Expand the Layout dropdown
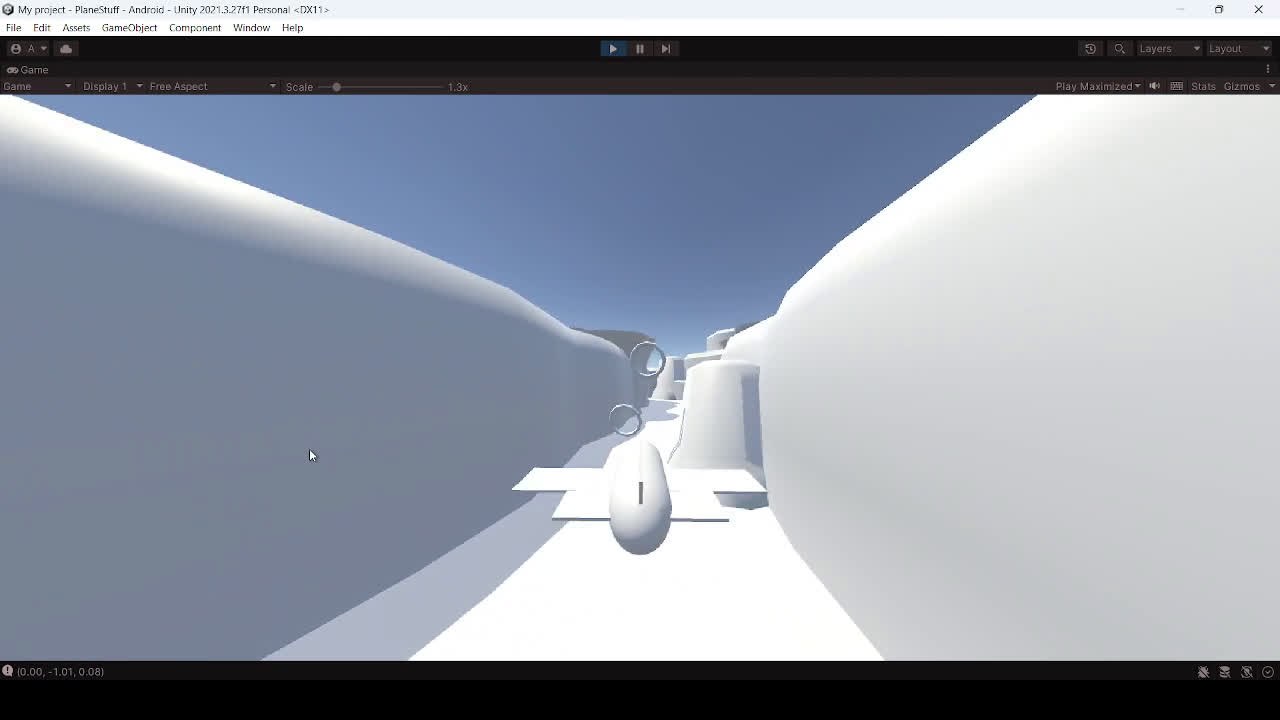 (x=1239, y=48)
